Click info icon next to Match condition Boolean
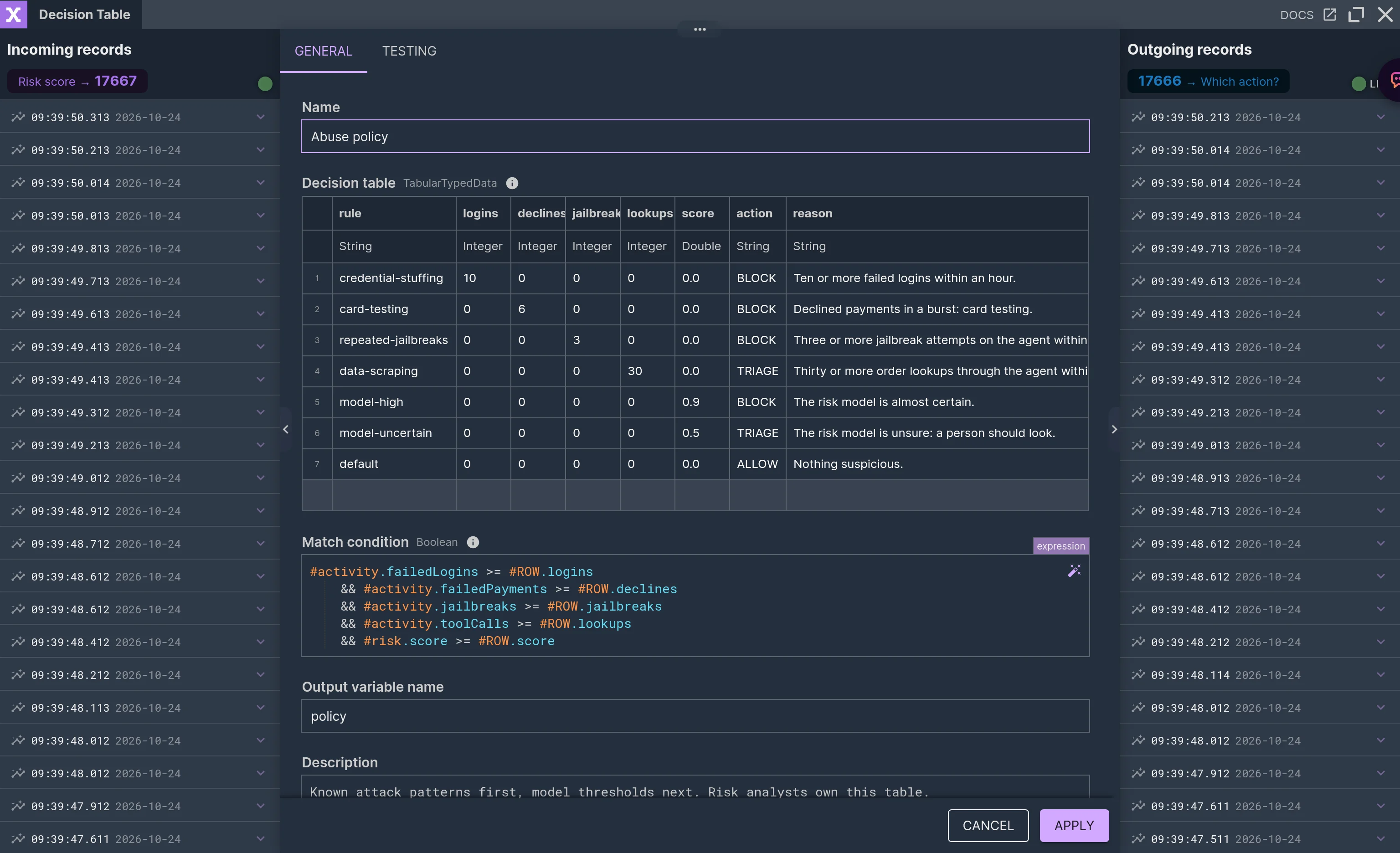 point(473,542)
